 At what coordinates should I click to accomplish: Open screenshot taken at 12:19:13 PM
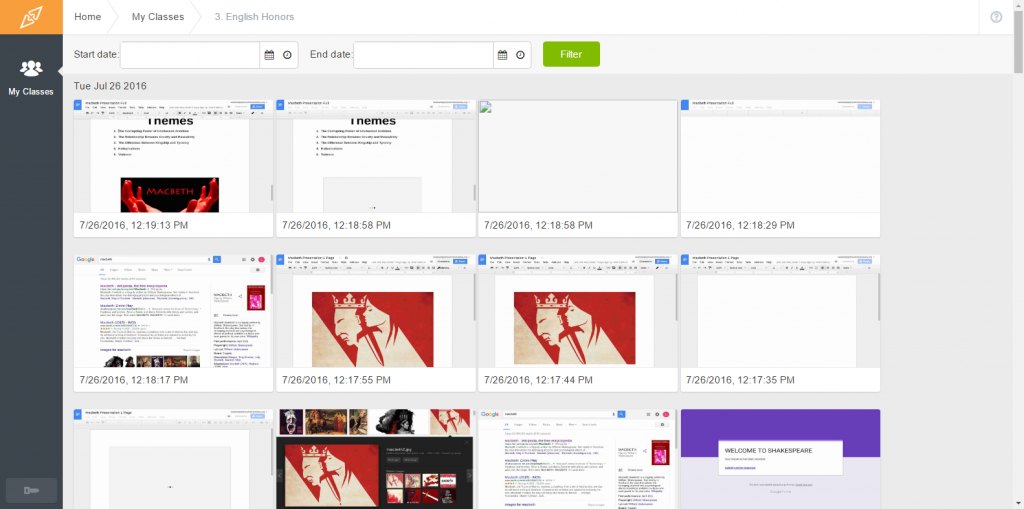point(173,156)
